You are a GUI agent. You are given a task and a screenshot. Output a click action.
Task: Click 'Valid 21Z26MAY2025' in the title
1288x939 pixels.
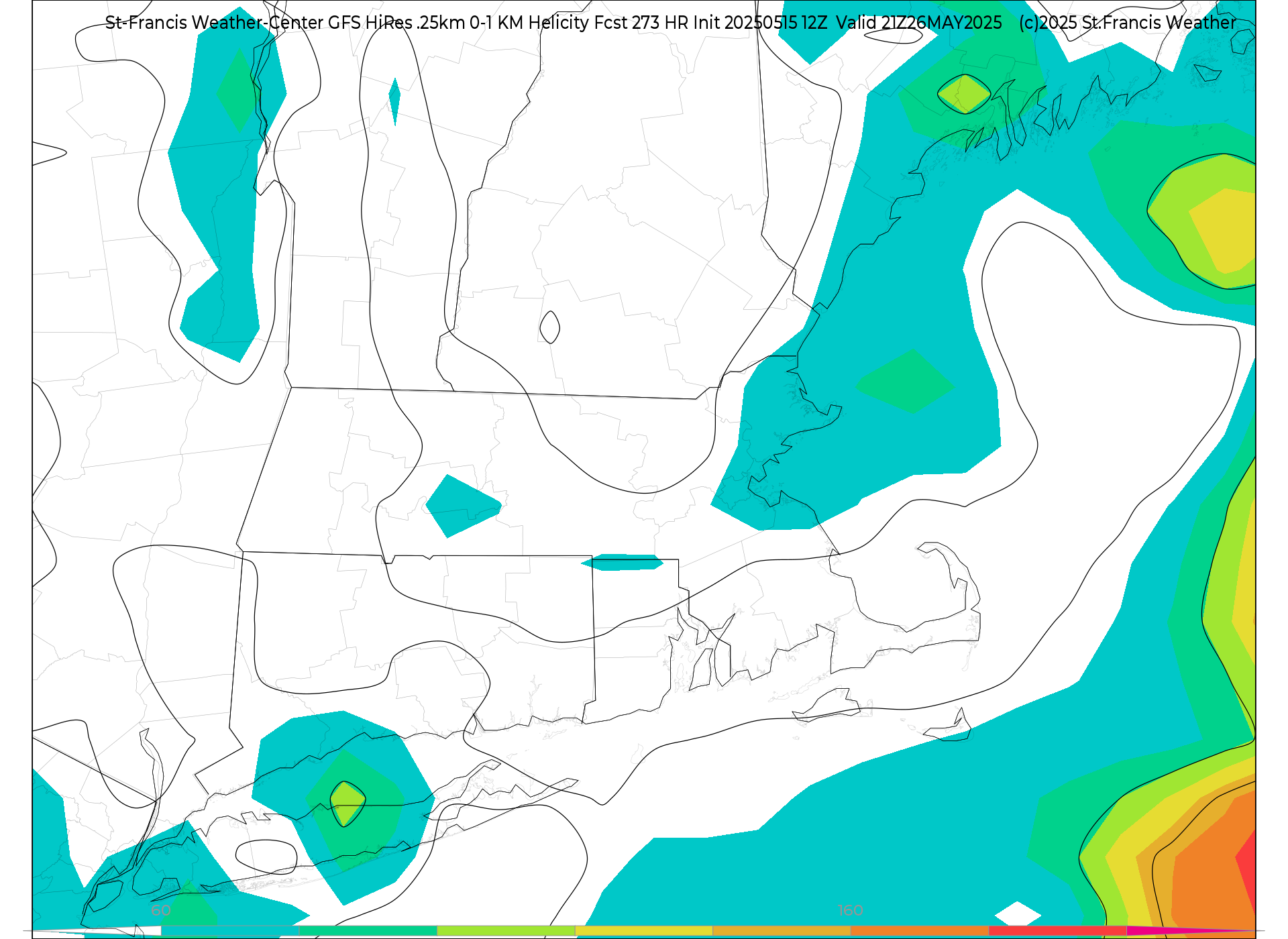pyautogui.click(x=919, y=23)
